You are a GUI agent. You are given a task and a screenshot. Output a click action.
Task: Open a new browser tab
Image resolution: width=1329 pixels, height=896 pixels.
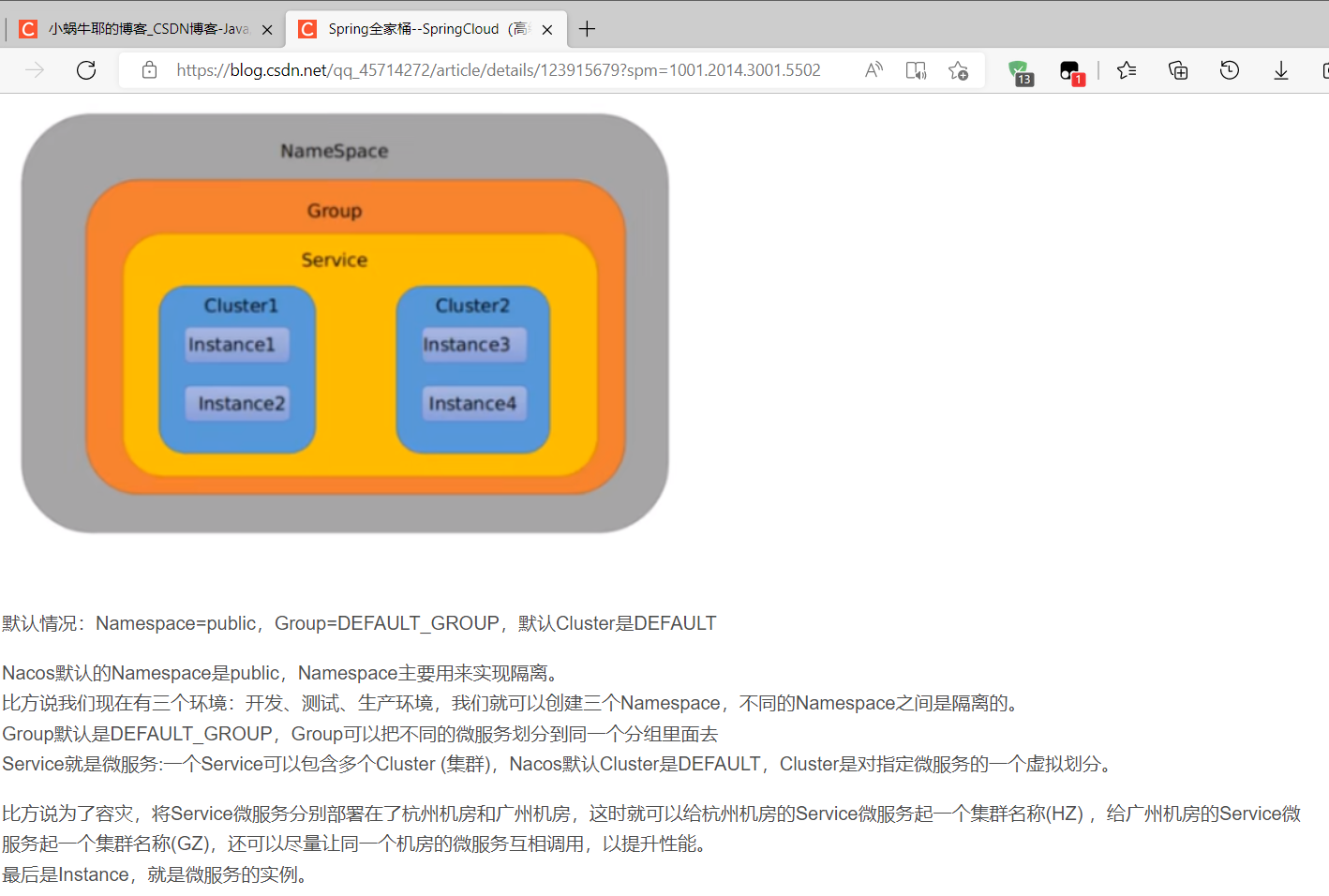tap(587, 29)
